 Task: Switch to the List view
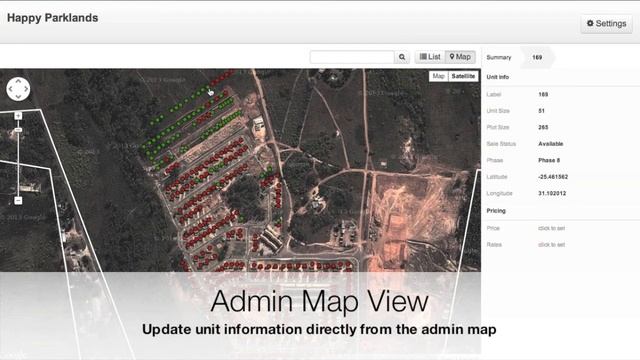(x=430, y=57)
